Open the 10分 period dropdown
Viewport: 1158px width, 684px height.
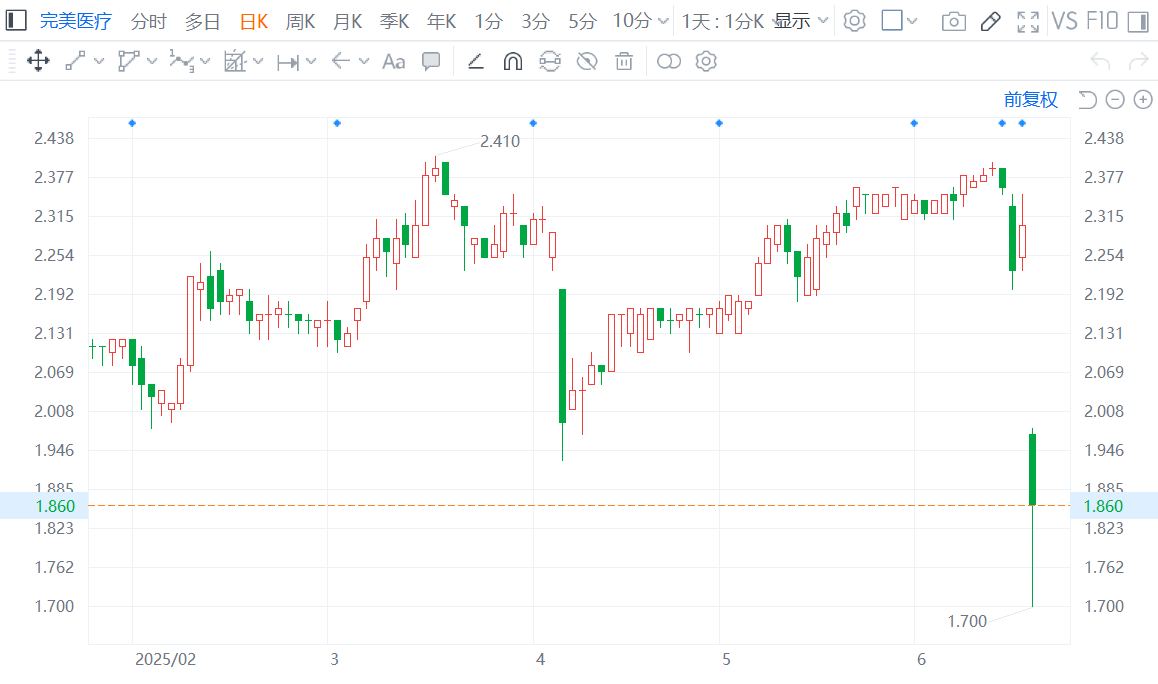tap(640, 21)
